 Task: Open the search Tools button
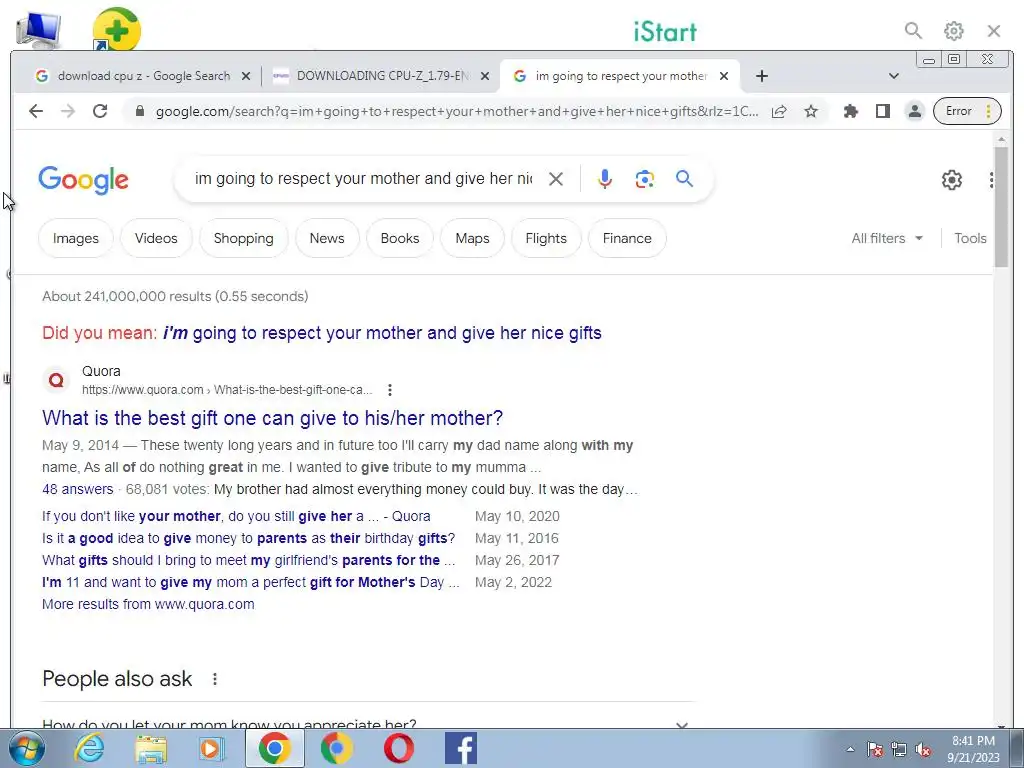970,238
